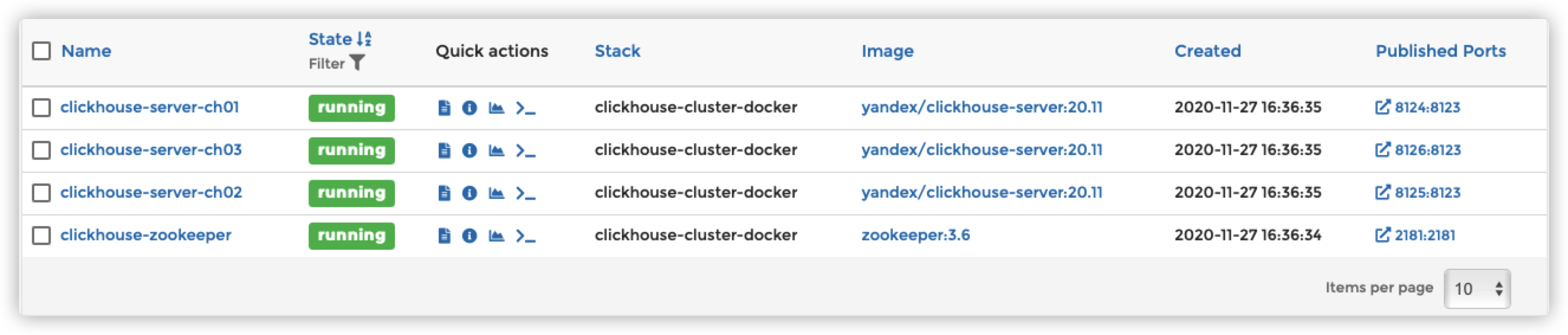Open stats chart icon for clickhouse-server-ch01
Viewport: 1568px width, 335px height.
point(497,108)
